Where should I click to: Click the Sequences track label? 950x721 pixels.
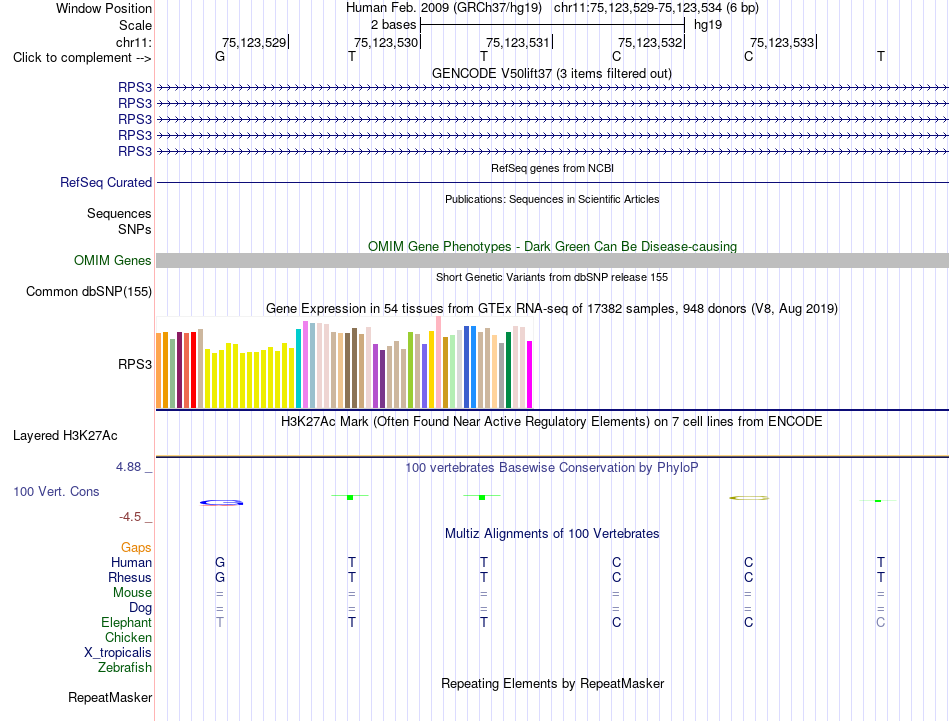point(119,213)
